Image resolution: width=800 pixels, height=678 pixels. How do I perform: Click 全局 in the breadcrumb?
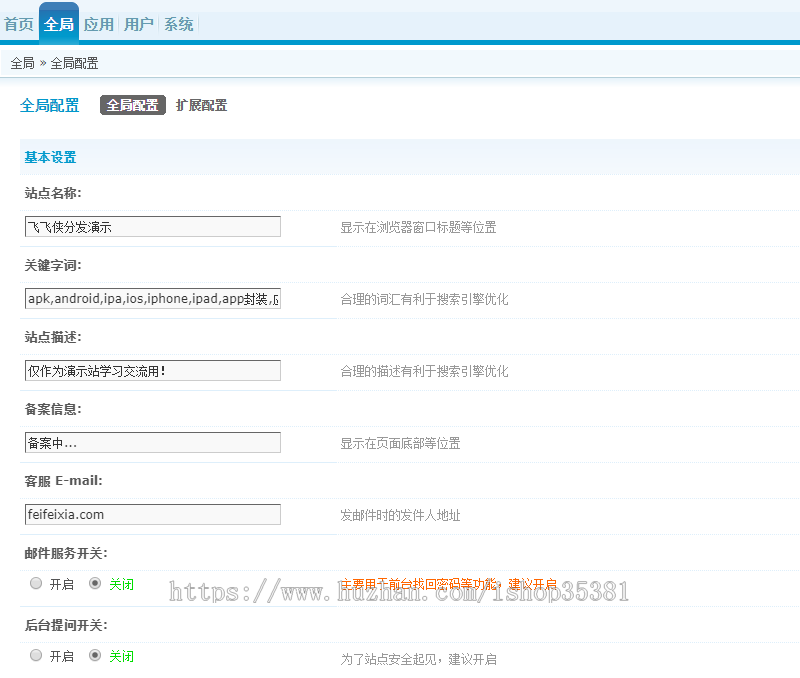click(22, 63)
